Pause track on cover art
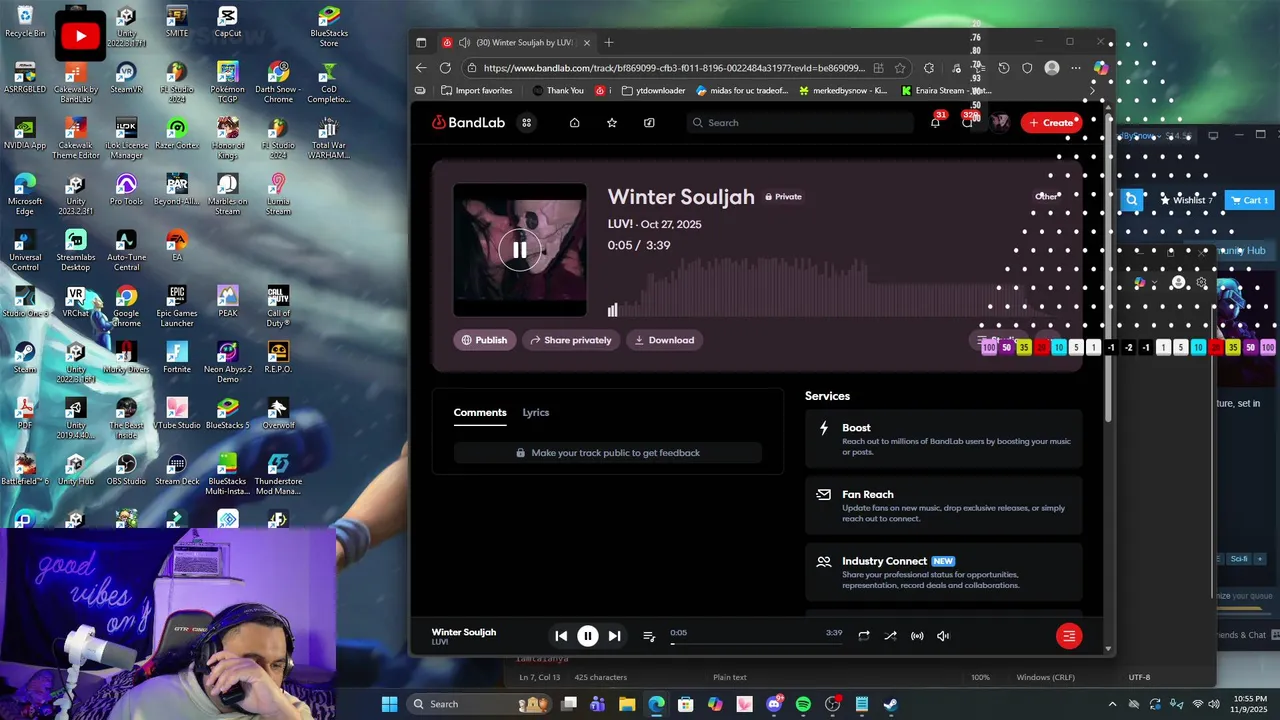1280x720 pixels. 520,250
